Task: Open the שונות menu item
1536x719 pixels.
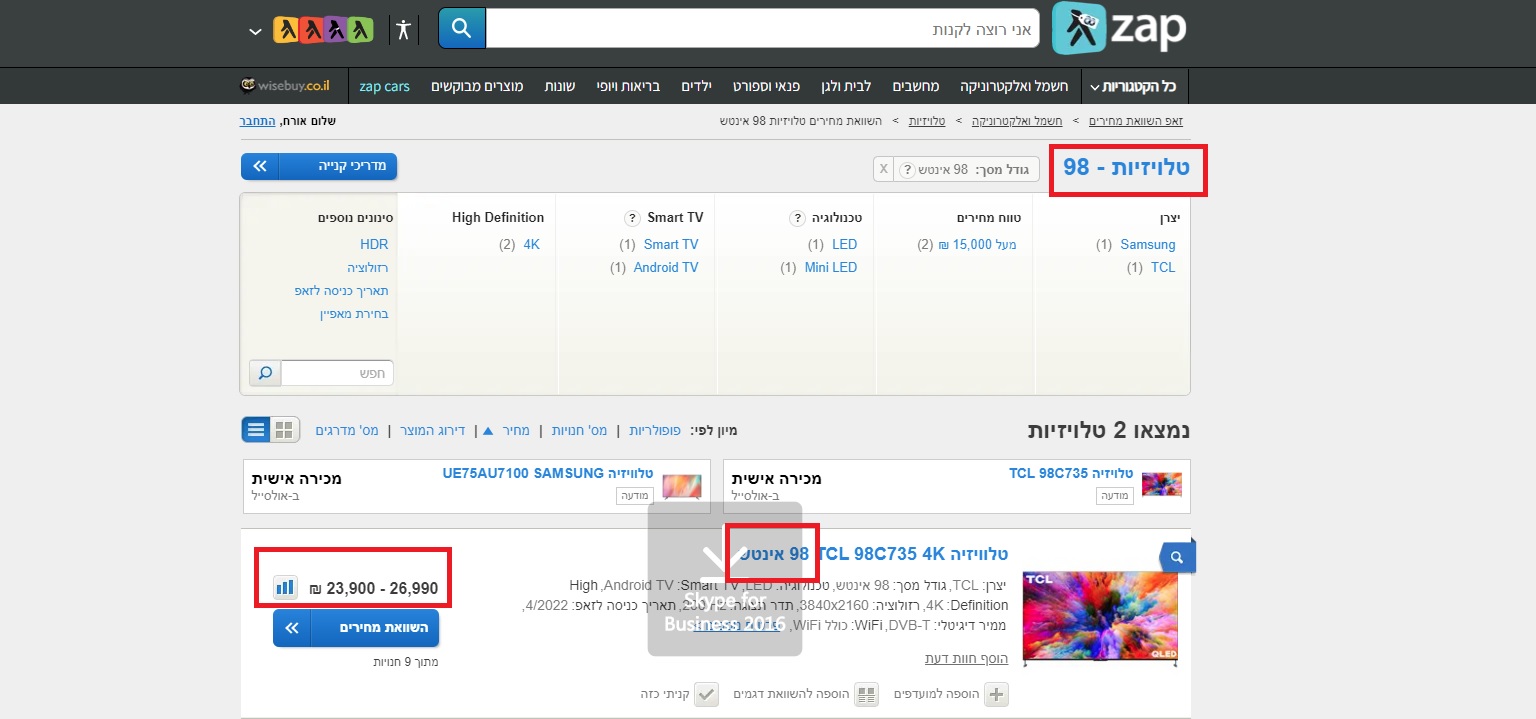Action: click(x=558, y=86)
